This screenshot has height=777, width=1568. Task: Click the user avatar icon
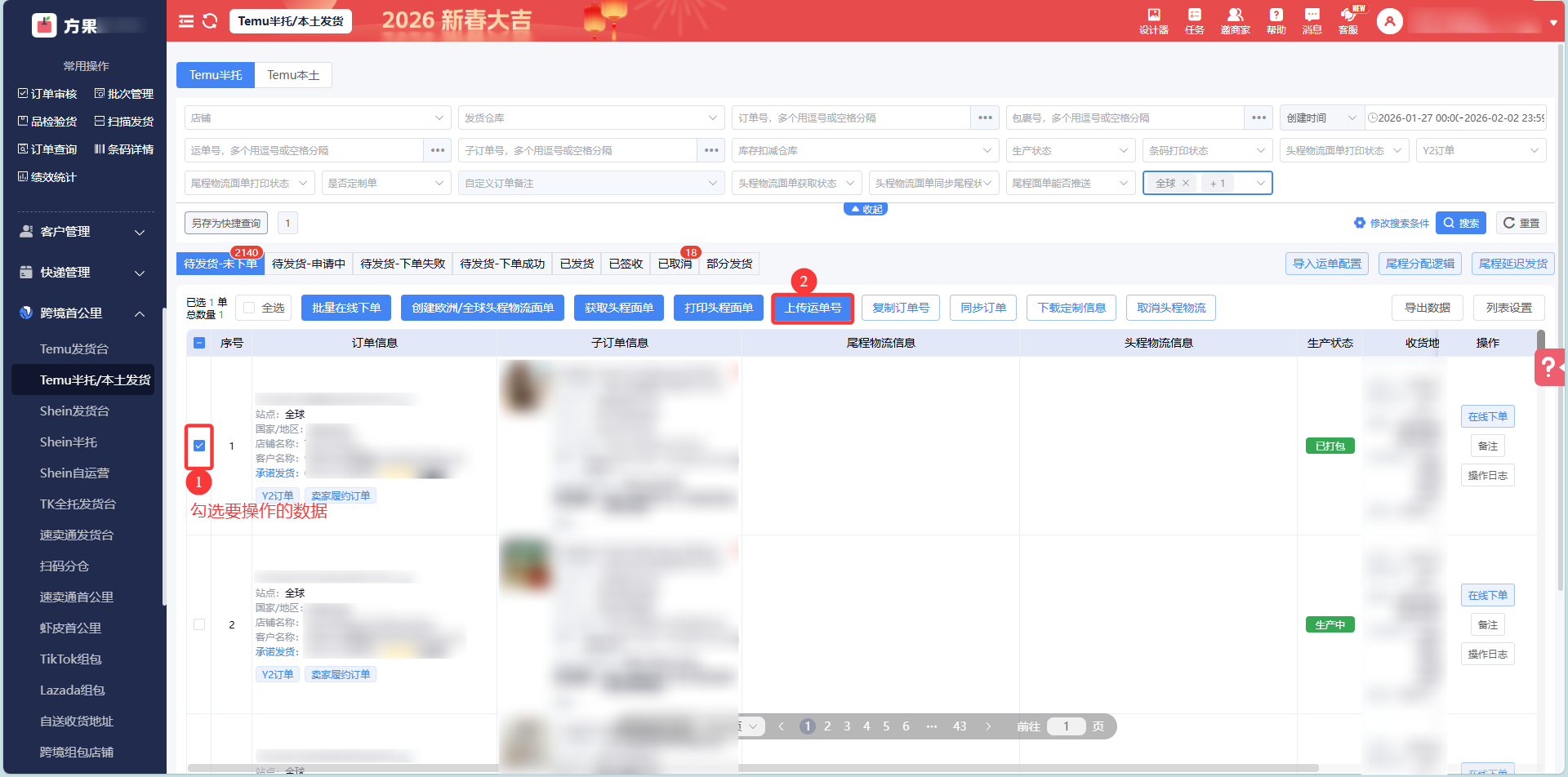[x=1389, y=21]
